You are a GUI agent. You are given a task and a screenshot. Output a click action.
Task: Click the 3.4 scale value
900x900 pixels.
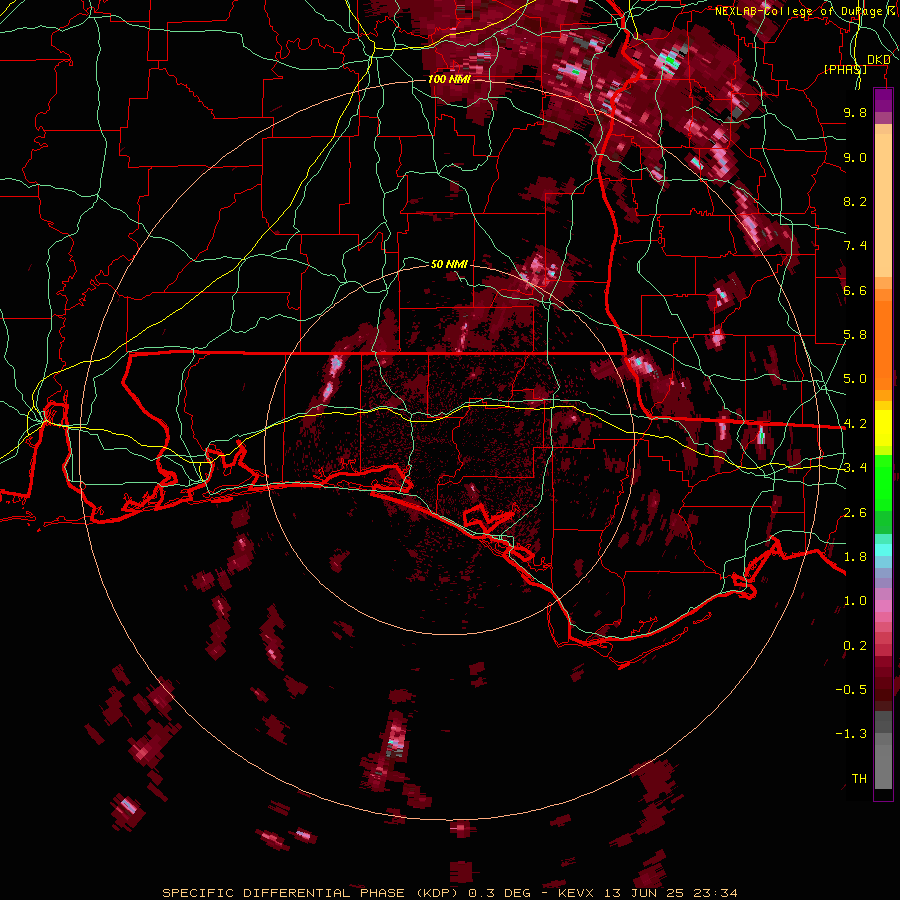click(x=855, y=468)
